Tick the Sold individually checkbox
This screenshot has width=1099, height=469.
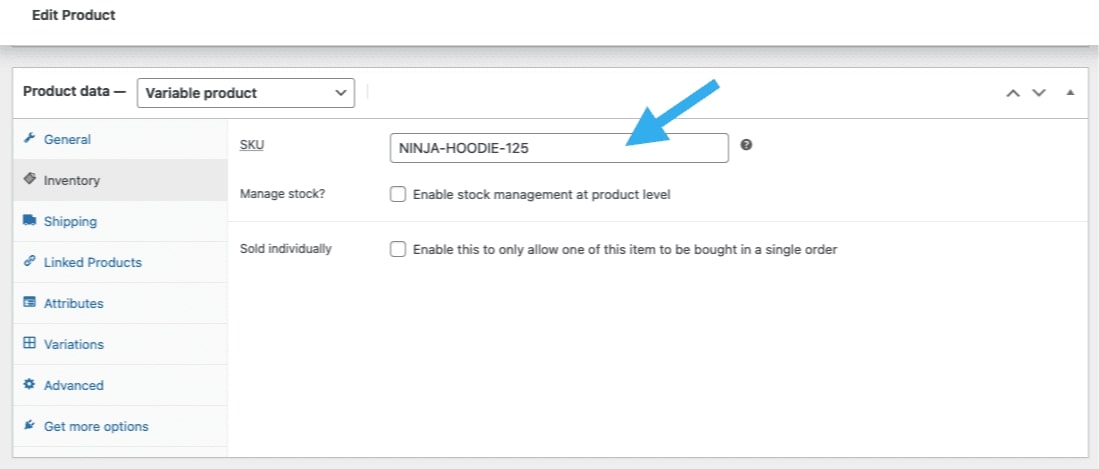[x=398, y=249]
